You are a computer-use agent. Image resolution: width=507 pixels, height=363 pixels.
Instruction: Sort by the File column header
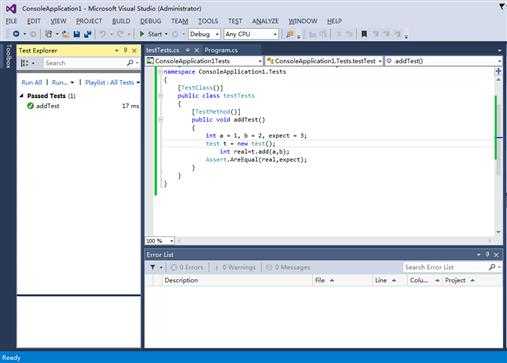[x=342, y=280]
